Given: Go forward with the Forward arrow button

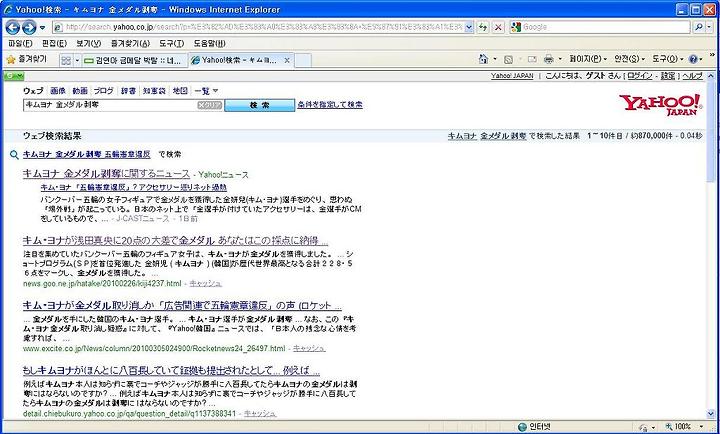Looking at the screenshot, I should pos(28,28).
